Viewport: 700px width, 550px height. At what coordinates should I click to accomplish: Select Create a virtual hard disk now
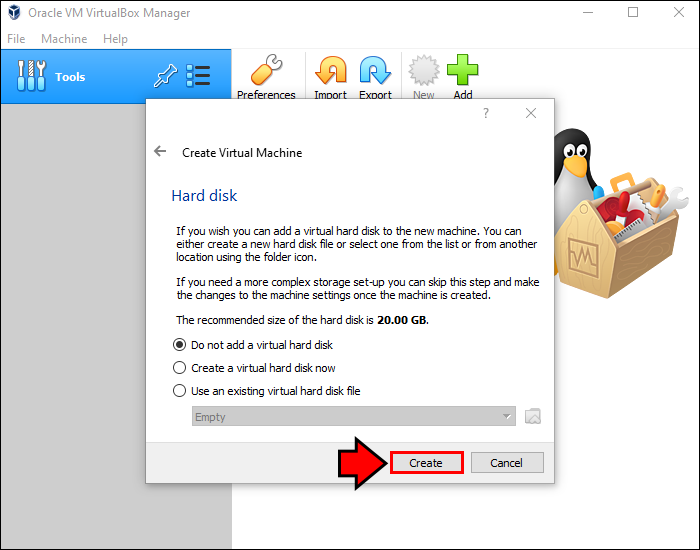(254, 368)
